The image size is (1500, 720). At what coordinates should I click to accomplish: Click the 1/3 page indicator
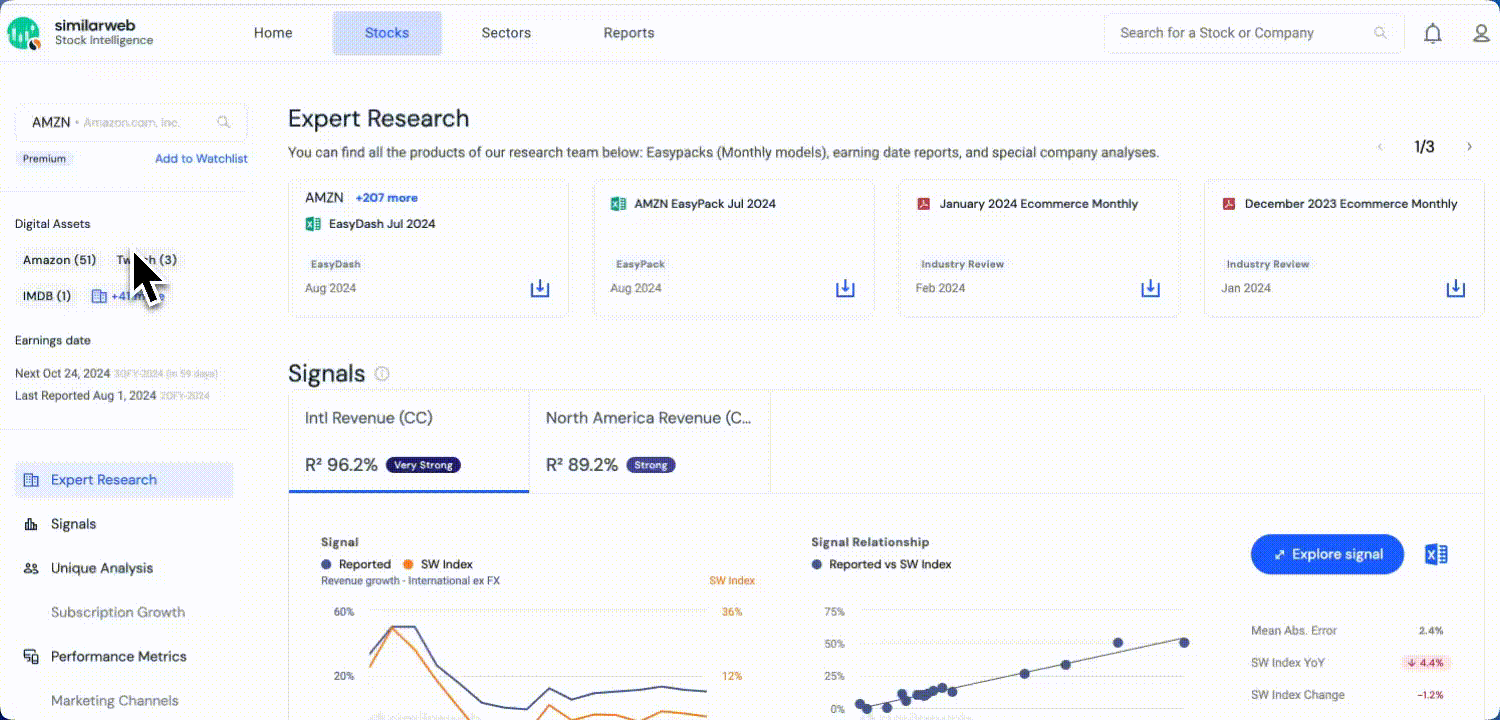[x=1424, y=147]
